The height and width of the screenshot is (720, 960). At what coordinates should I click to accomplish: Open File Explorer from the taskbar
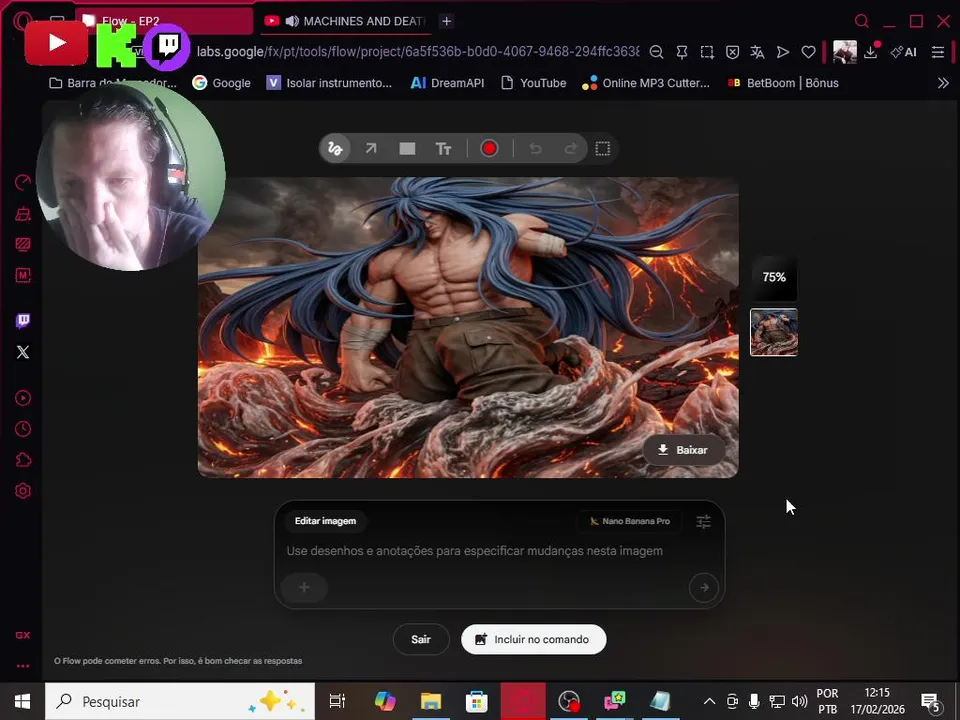pyautogui.click(x=431, y=702)
